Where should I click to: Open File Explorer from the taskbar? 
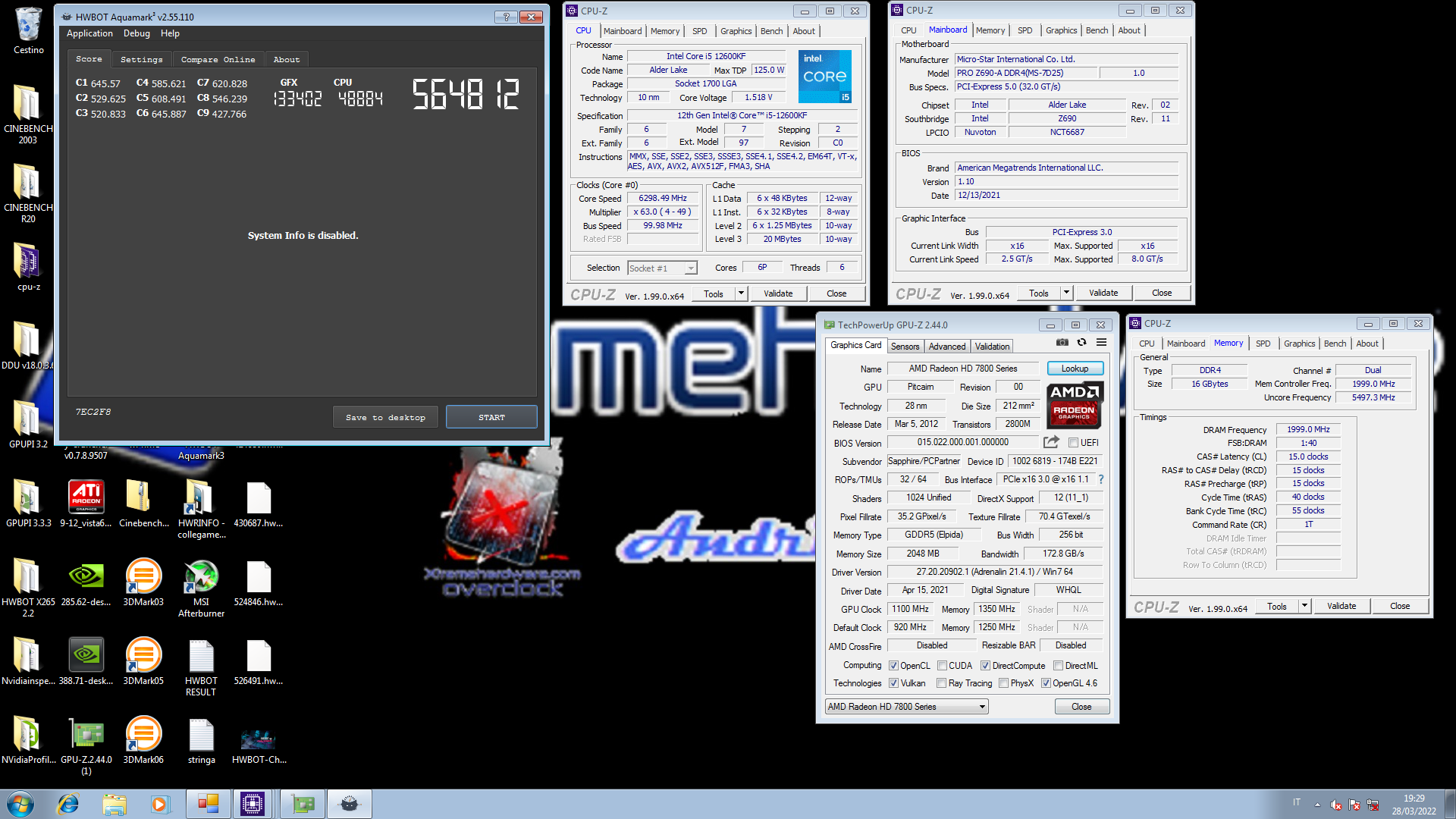pos(115,804)
